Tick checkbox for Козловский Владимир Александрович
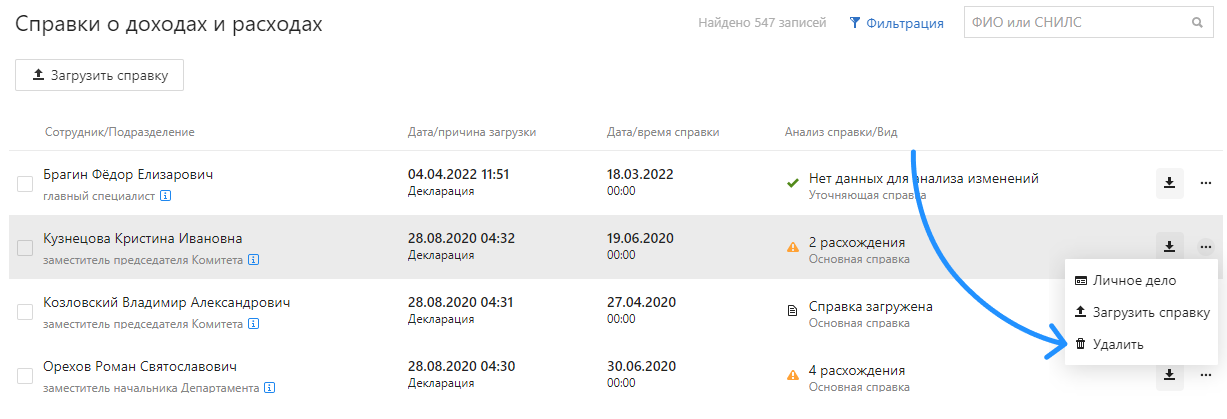This screenshot has height=419, width=1227. tap(25, 312)
